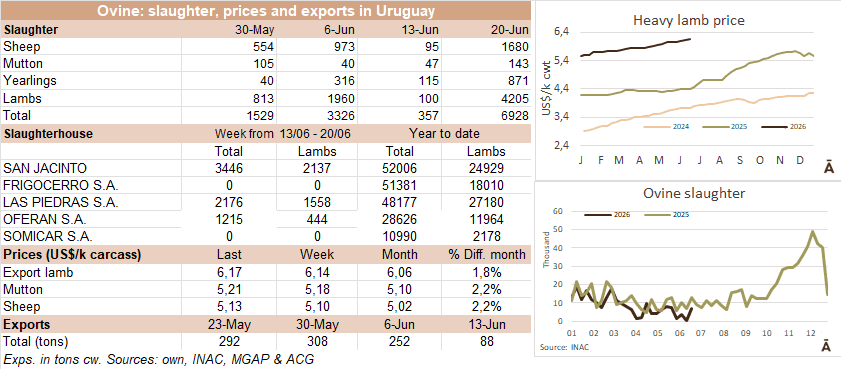Select the 'Exports' section header
This screenshot has width=841, height=369.
pos(27,324)
